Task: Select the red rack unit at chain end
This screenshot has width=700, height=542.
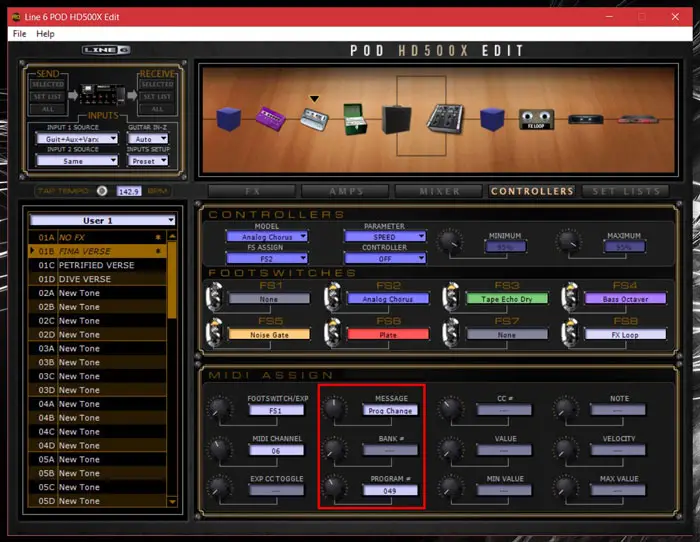Action: point(638,119)
